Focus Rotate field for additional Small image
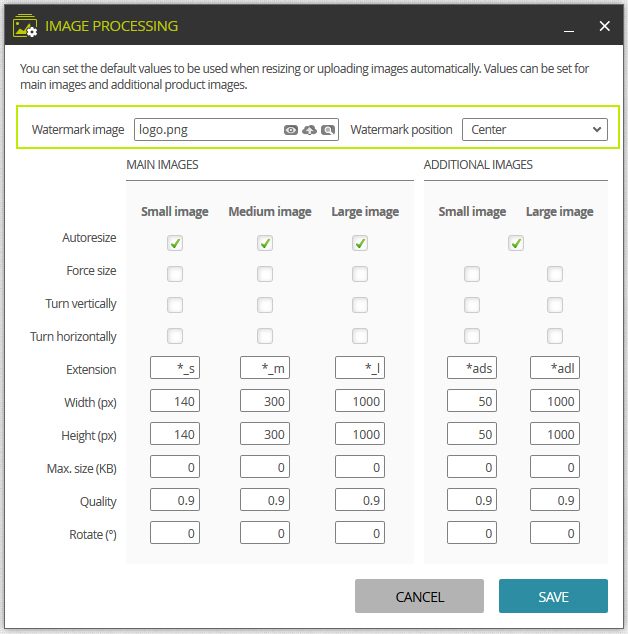Screen dimensions: 628x634 click(472, 533)
